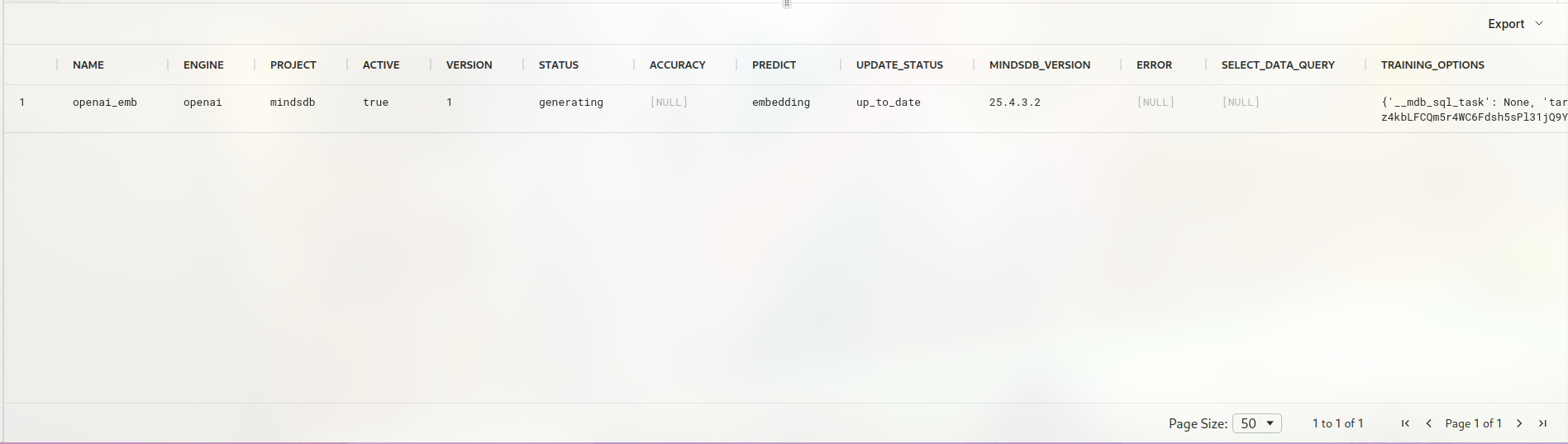Grab the panel resize handle at top
The height and width of the screenshot is (444, 1568).
click(786, 4)
